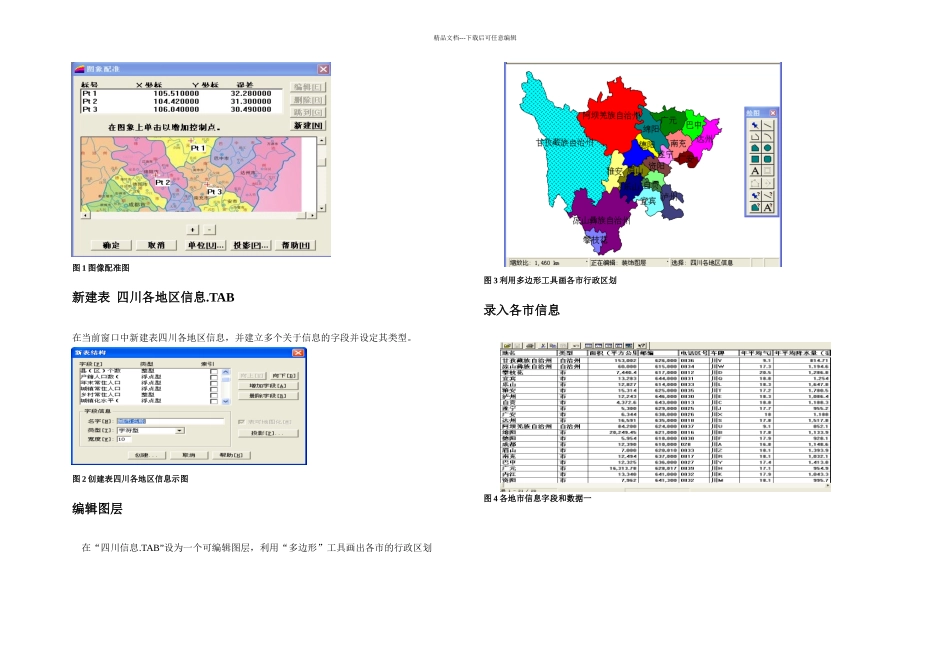Open the Line Style icon

pyautogui.click(x=768, y=196)
